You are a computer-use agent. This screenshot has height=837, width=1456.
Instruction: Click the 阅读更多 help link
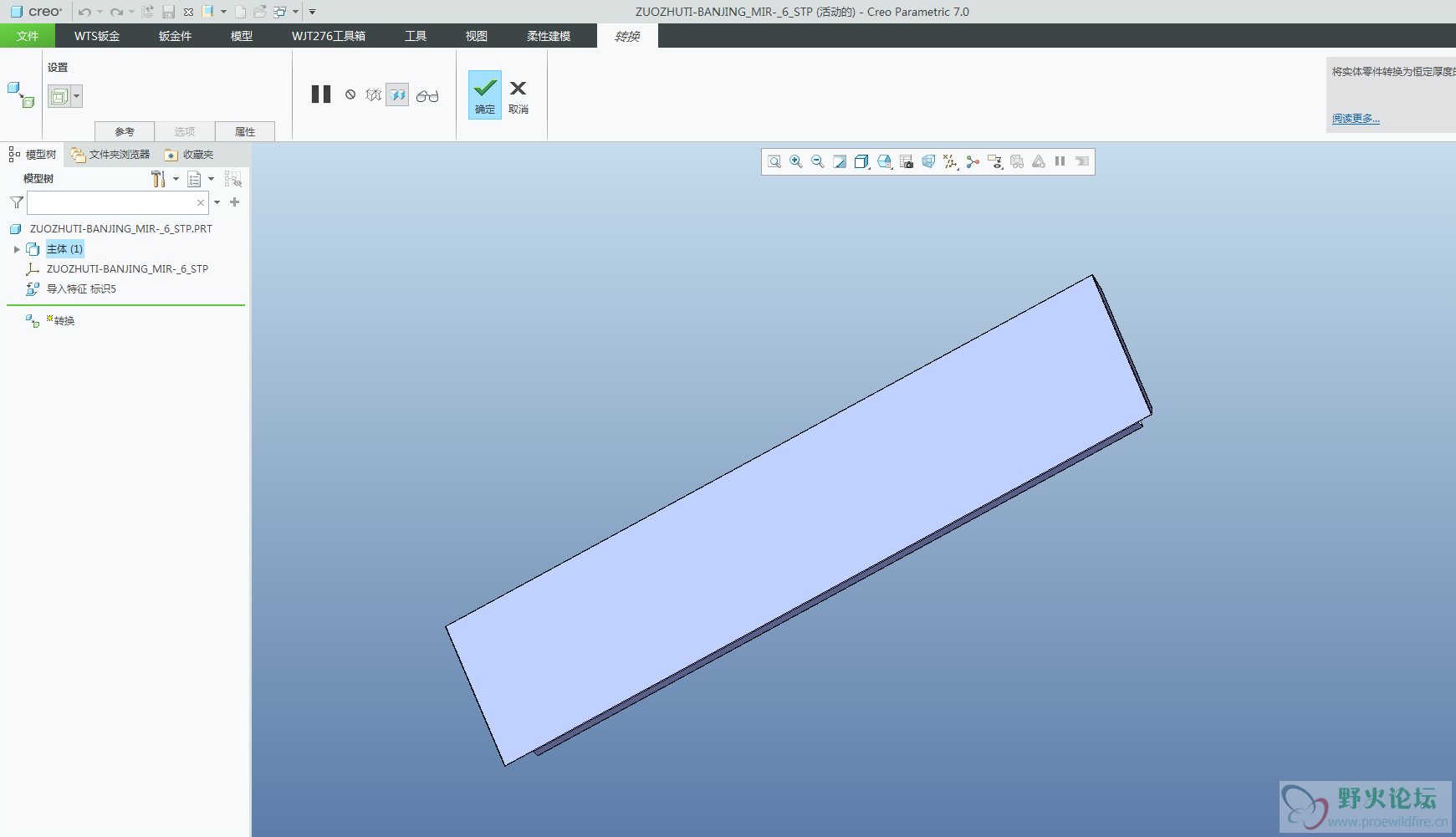1356,119
